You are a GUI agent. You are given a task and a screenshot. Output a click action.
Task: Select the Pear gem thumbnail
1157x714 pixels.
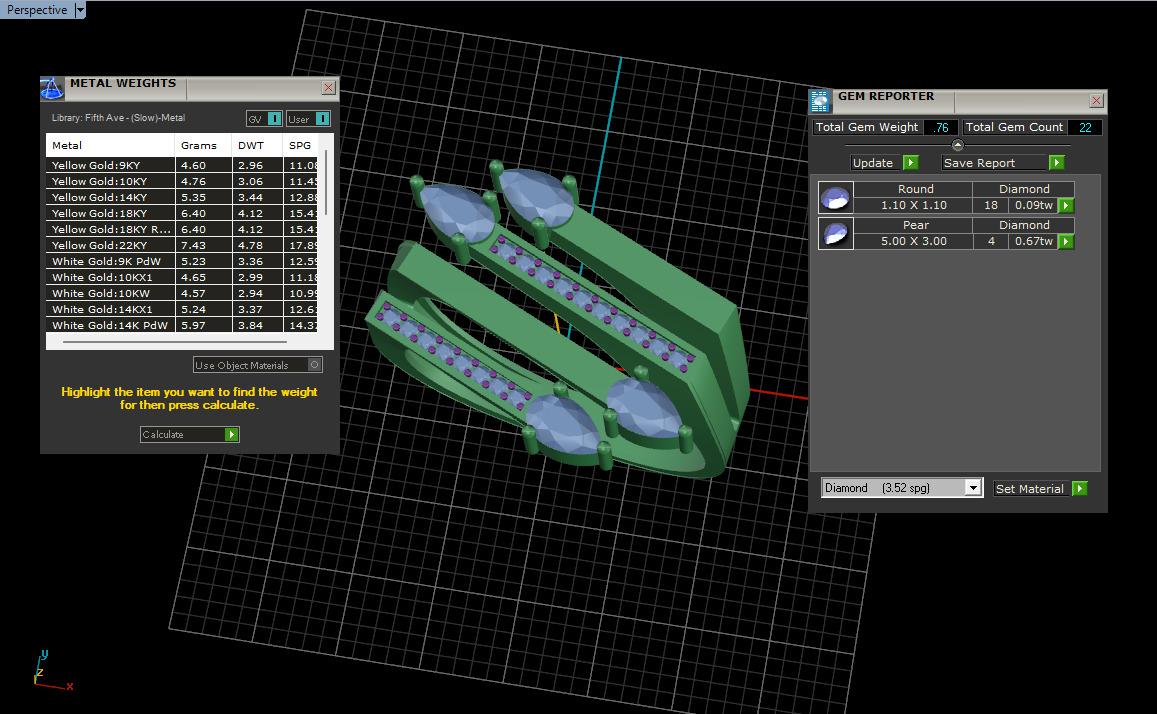836,234
